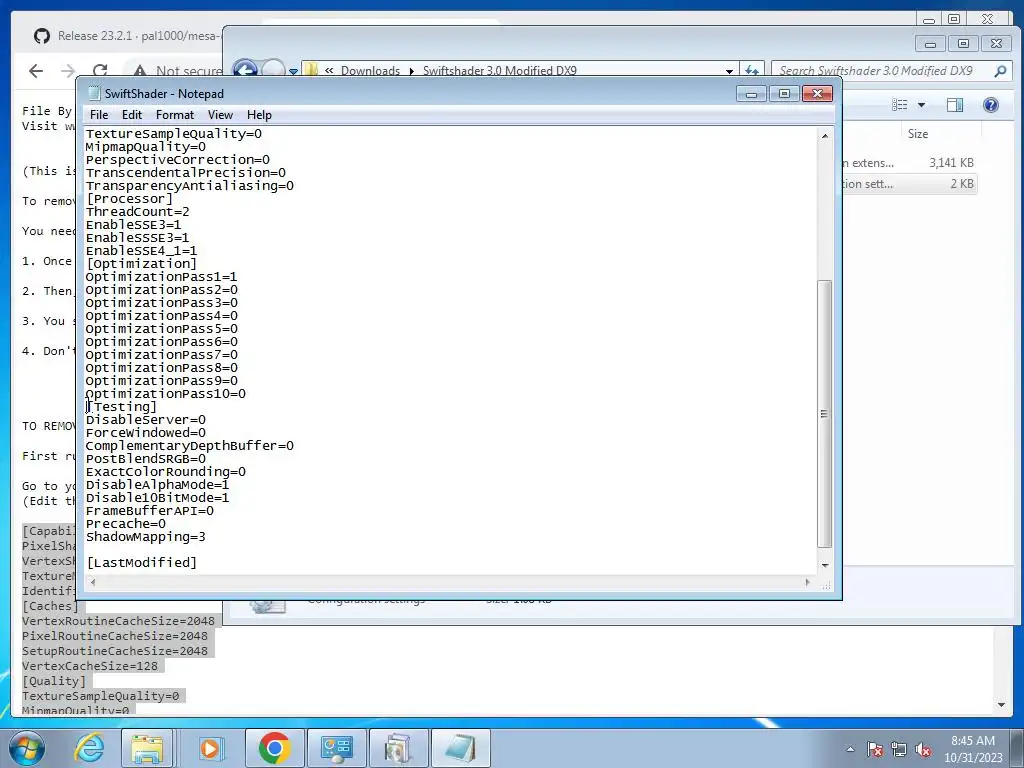Open Control Panel taskbar icon
Viewport: 1024px width, 768px height.
(336, 748)
